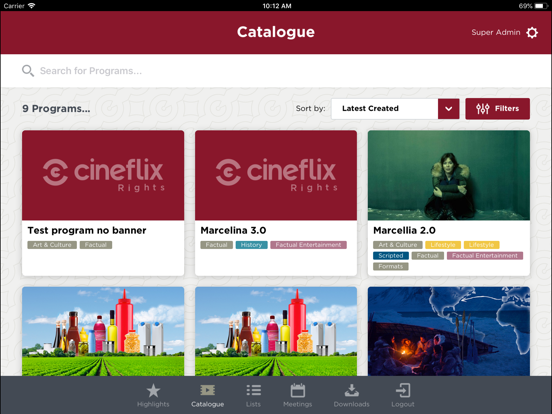Image resolution: width=552 pixels, height=414 pixels.
Task: Tap the Logout icon
Action: click(x=403, y=390)
